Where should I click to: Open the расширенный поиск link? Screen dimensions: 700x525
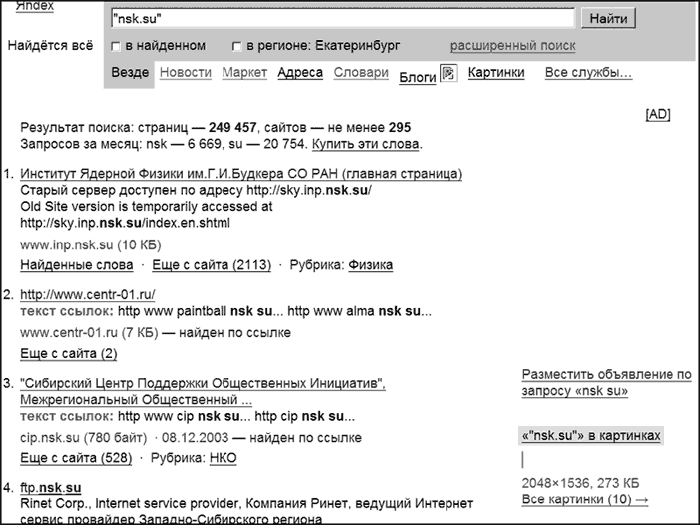tap(512, 46)
